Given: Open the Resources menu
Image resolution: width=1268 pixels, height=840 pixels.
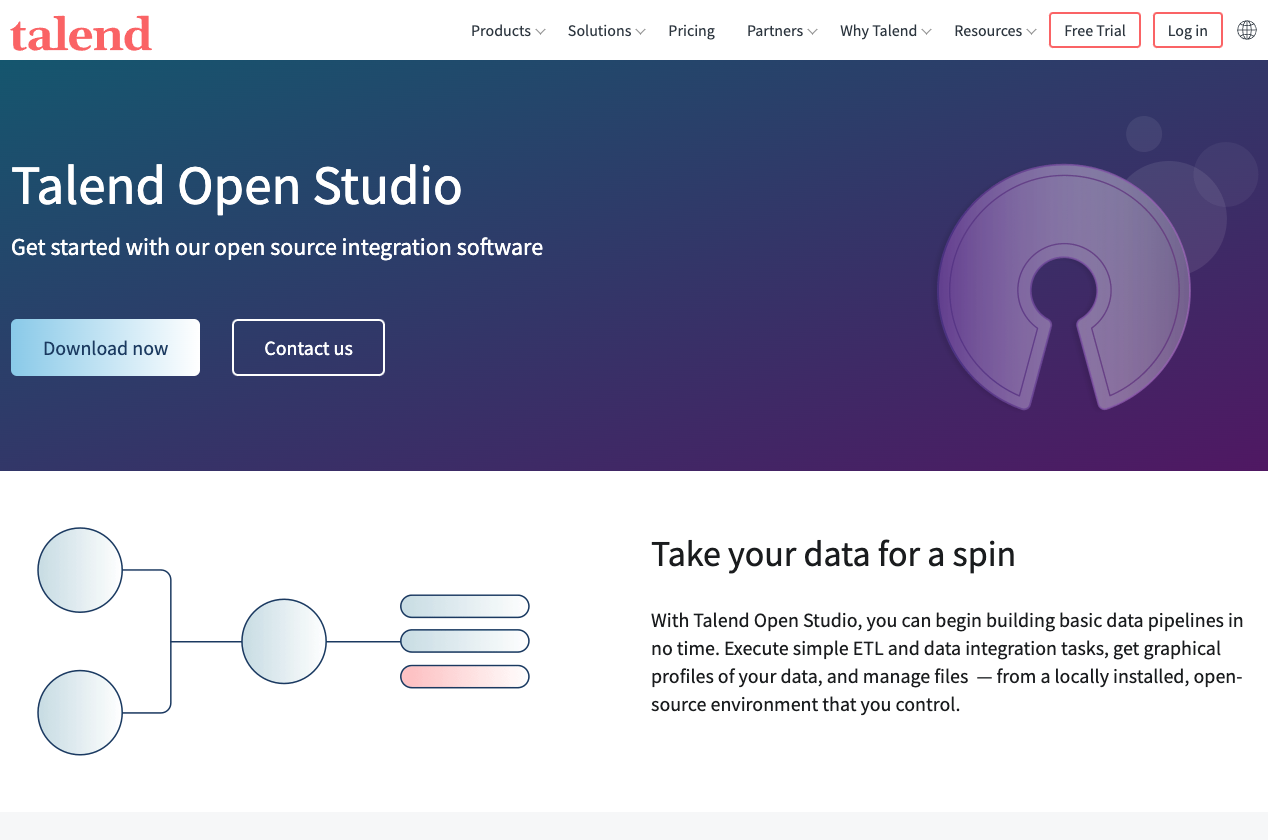Looking at the screenshot, I should 988,31.
